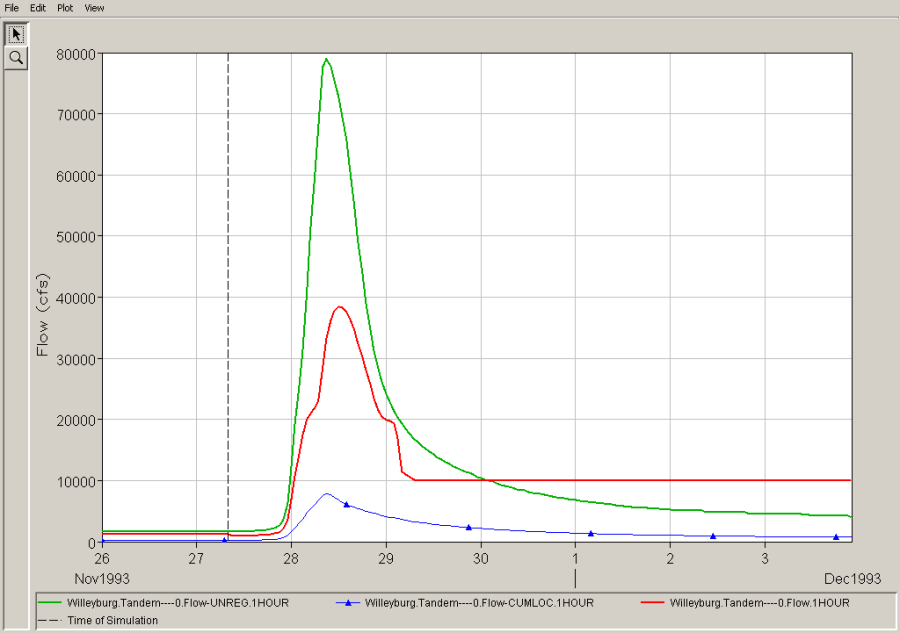Click the 28 date tick label
The width and height of the screenshot is (900, 633).
(x=291, y=559)
